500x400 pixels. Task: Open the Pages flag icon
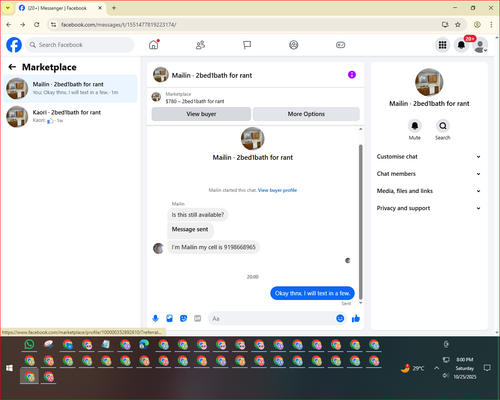(x=247, y=45)
